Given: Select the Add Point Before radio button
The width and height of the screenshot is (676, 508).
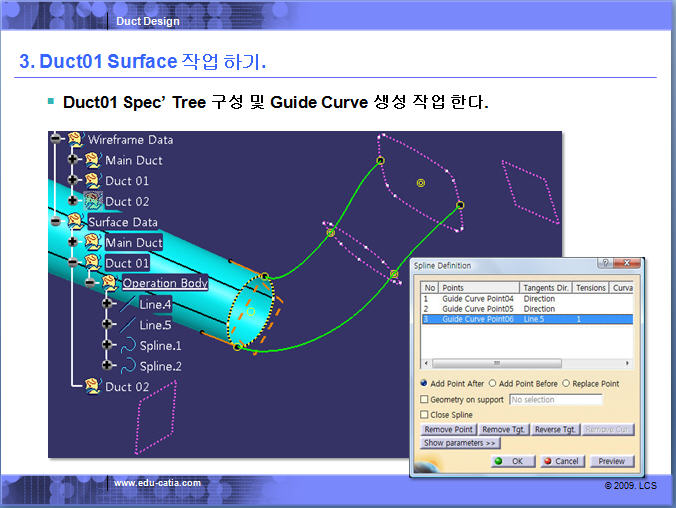Looking at the screenshot, I should 492,383.
